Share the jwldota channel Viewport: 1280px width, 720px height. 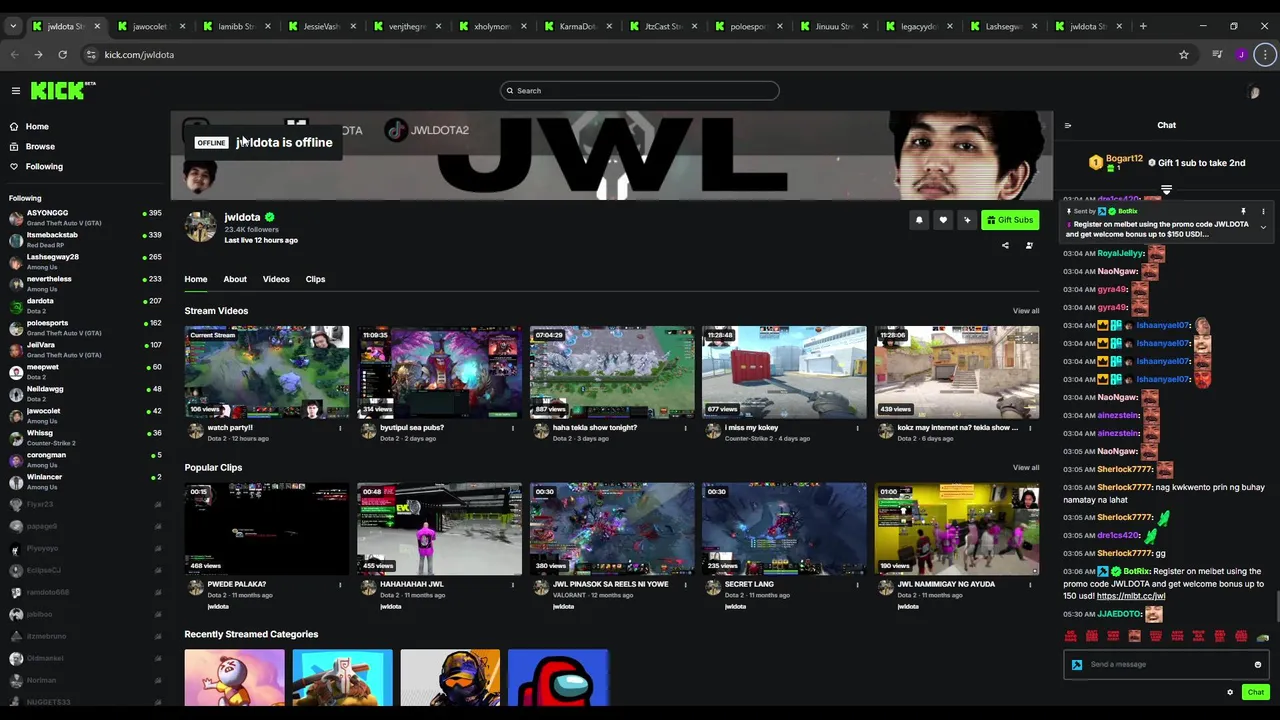(1005, 245)
